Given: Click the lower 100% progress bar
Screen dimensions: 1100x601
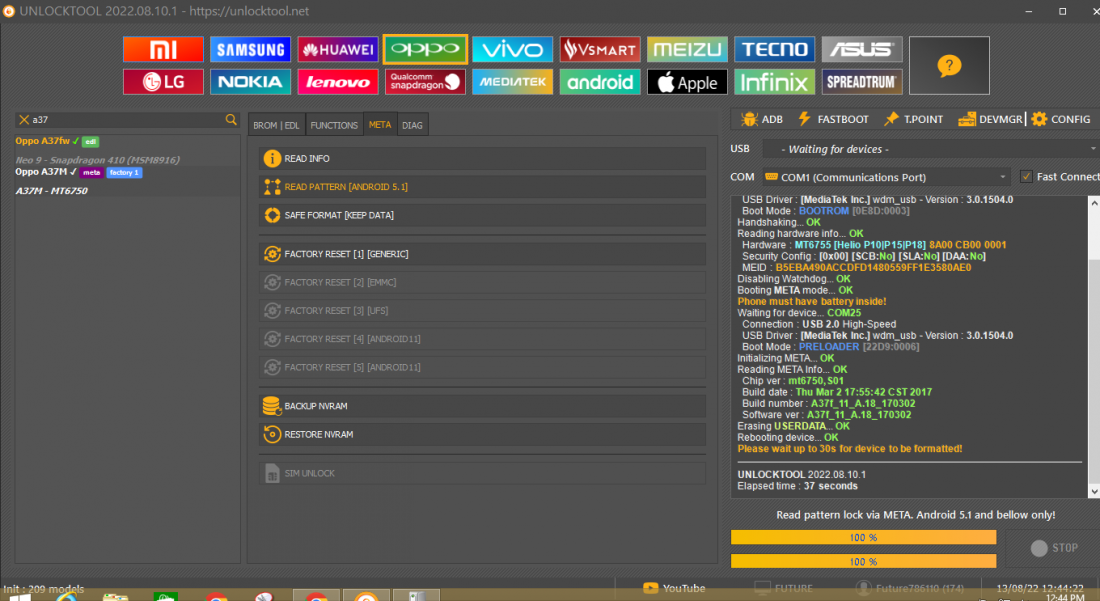Looking at the screenshot, I should (x=864, y=561).
